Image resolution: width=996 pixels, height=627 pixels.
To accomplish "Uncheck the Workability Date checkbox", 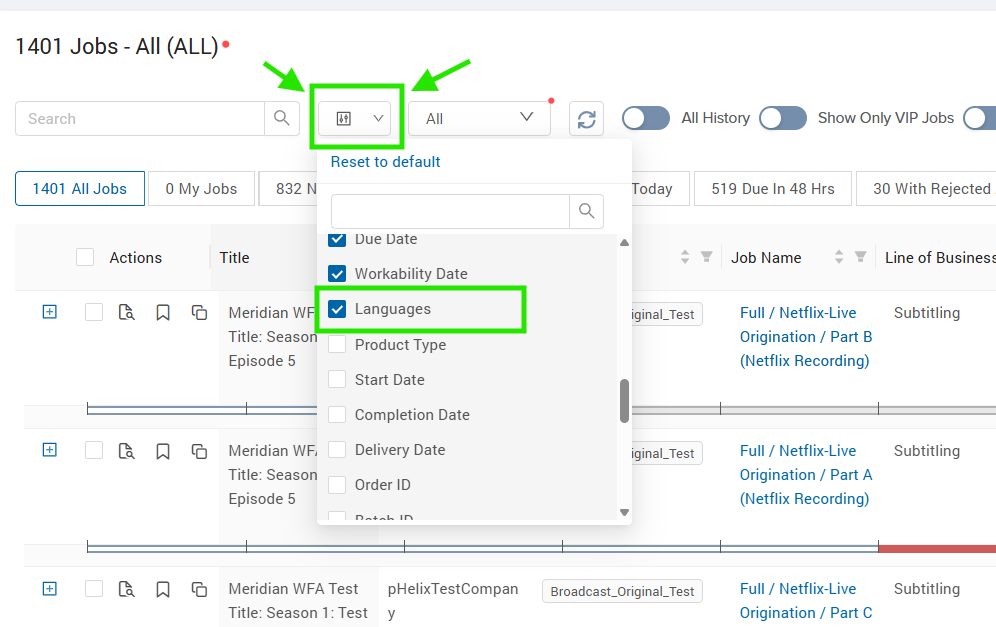I will pos(337,274).
